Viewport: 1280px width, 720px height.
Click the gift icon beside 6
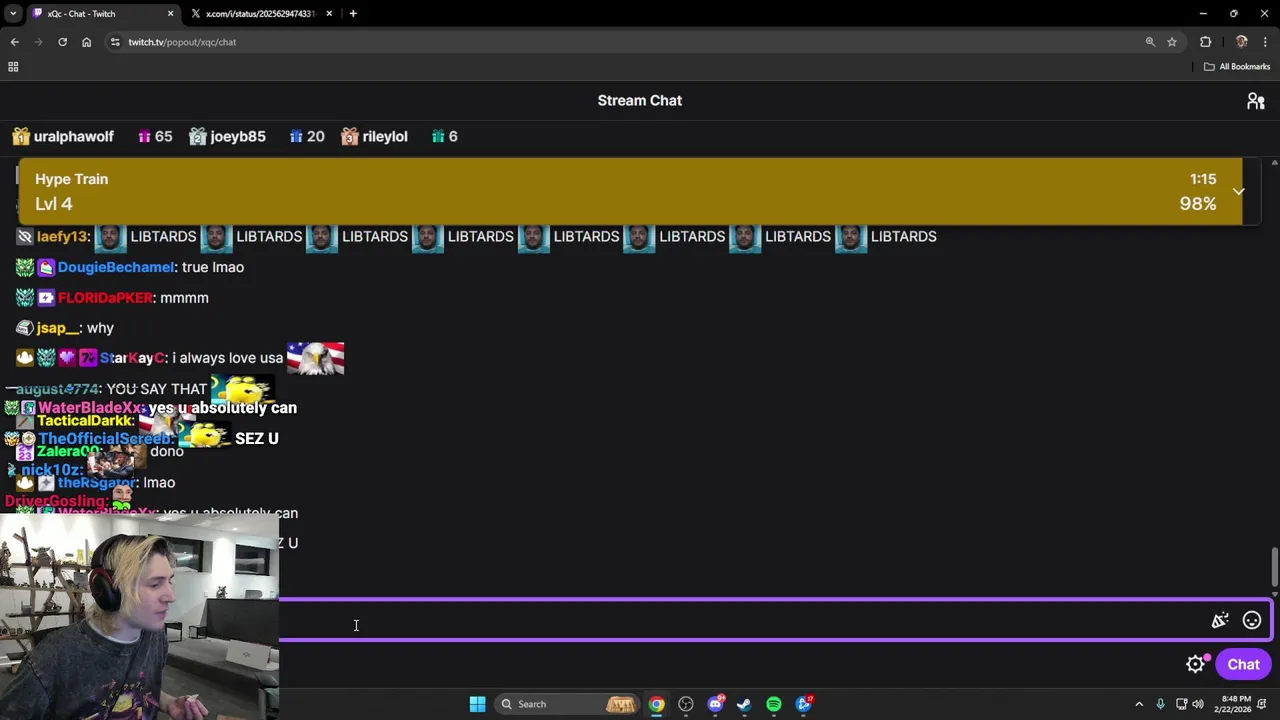tap(438, 137)
